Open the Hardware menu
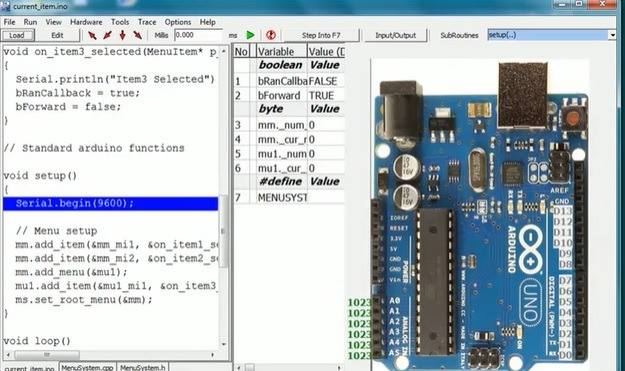The width and height of the screenshot is (625, 371). tap(86, 22)
